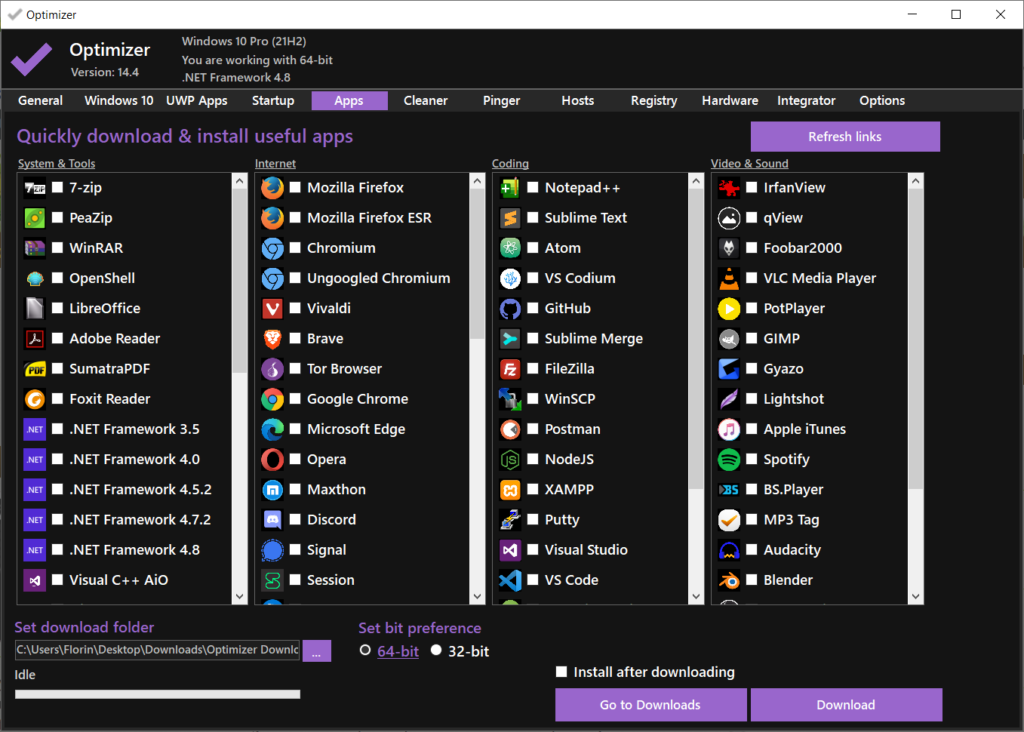Click Coding list scroll-up arrow
Screen dimensions: 1024x732
tap(696, 181)
